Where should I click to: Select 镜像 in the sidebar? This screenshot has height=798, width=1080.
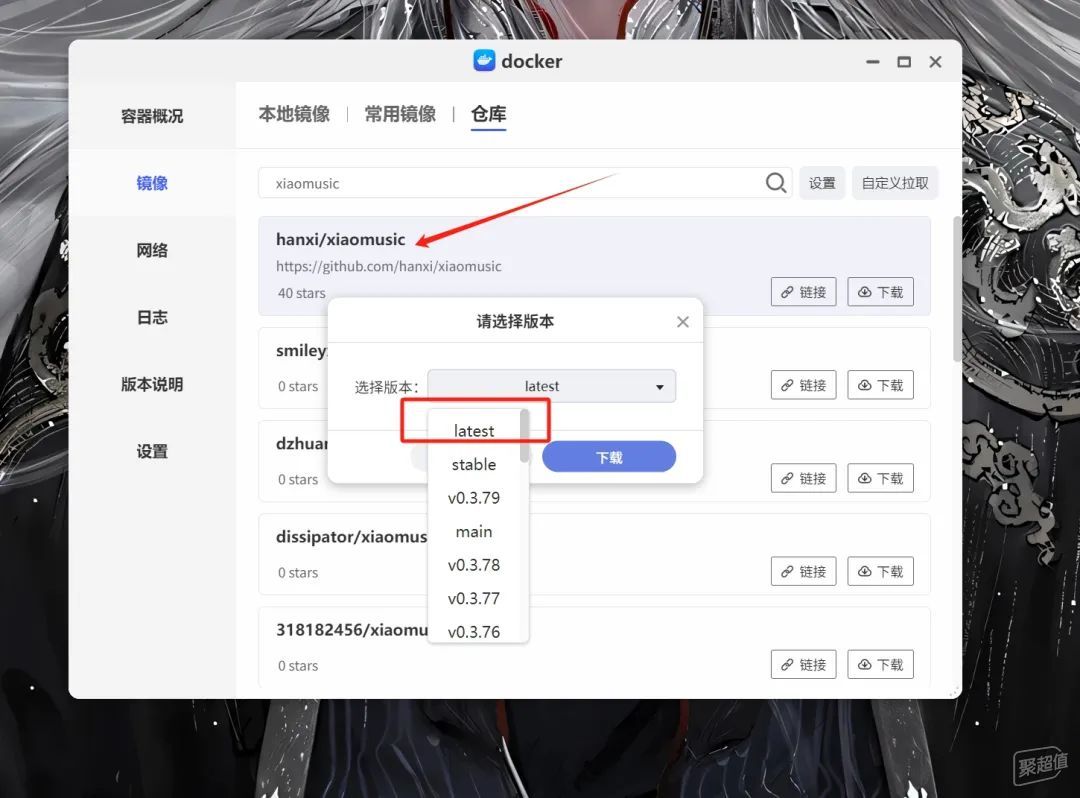(x=152, y=183)
